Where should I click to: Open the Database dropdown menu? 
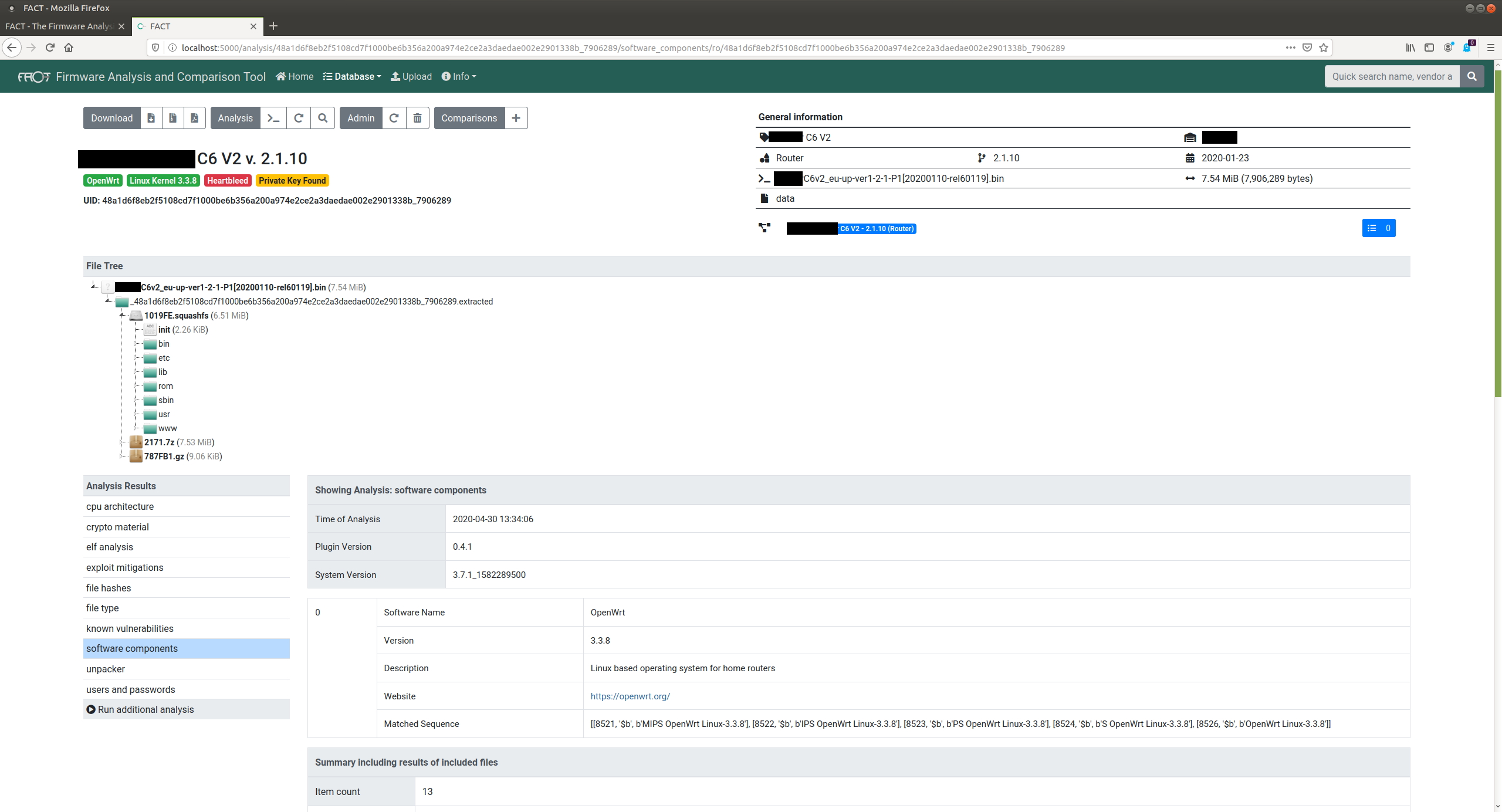click(352, 76)
